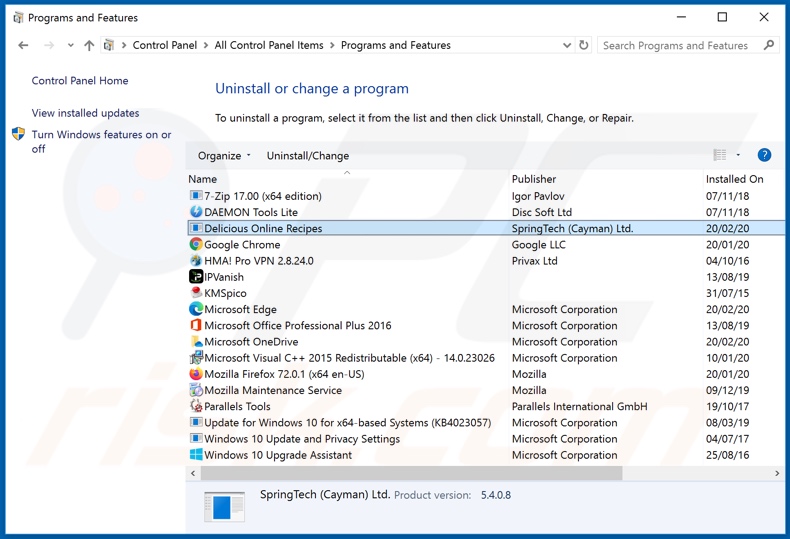Click the IPVanish icon

pos(195,277)
